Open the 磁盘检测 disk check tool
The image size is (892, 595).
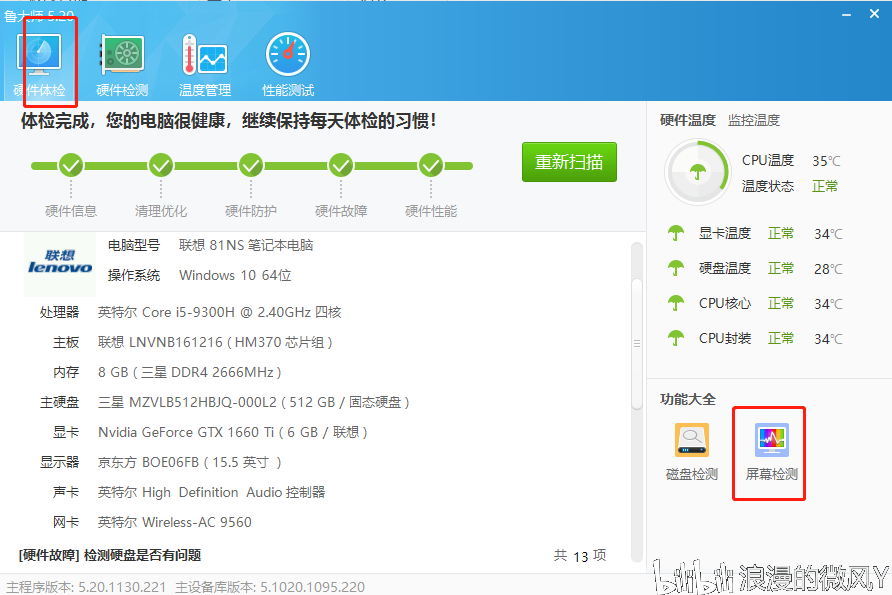tap(692, 452)
